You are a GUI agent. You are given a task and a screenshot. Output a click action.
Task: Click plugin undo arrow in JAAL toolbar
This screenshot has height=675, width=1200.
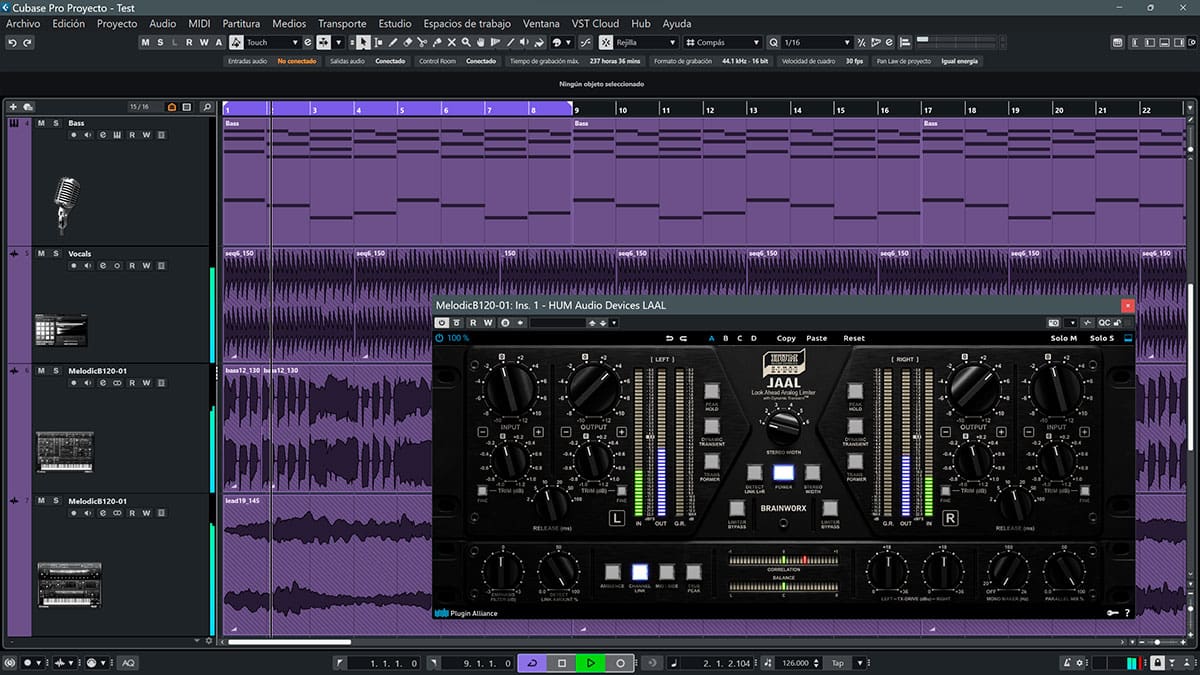[669, 338]
